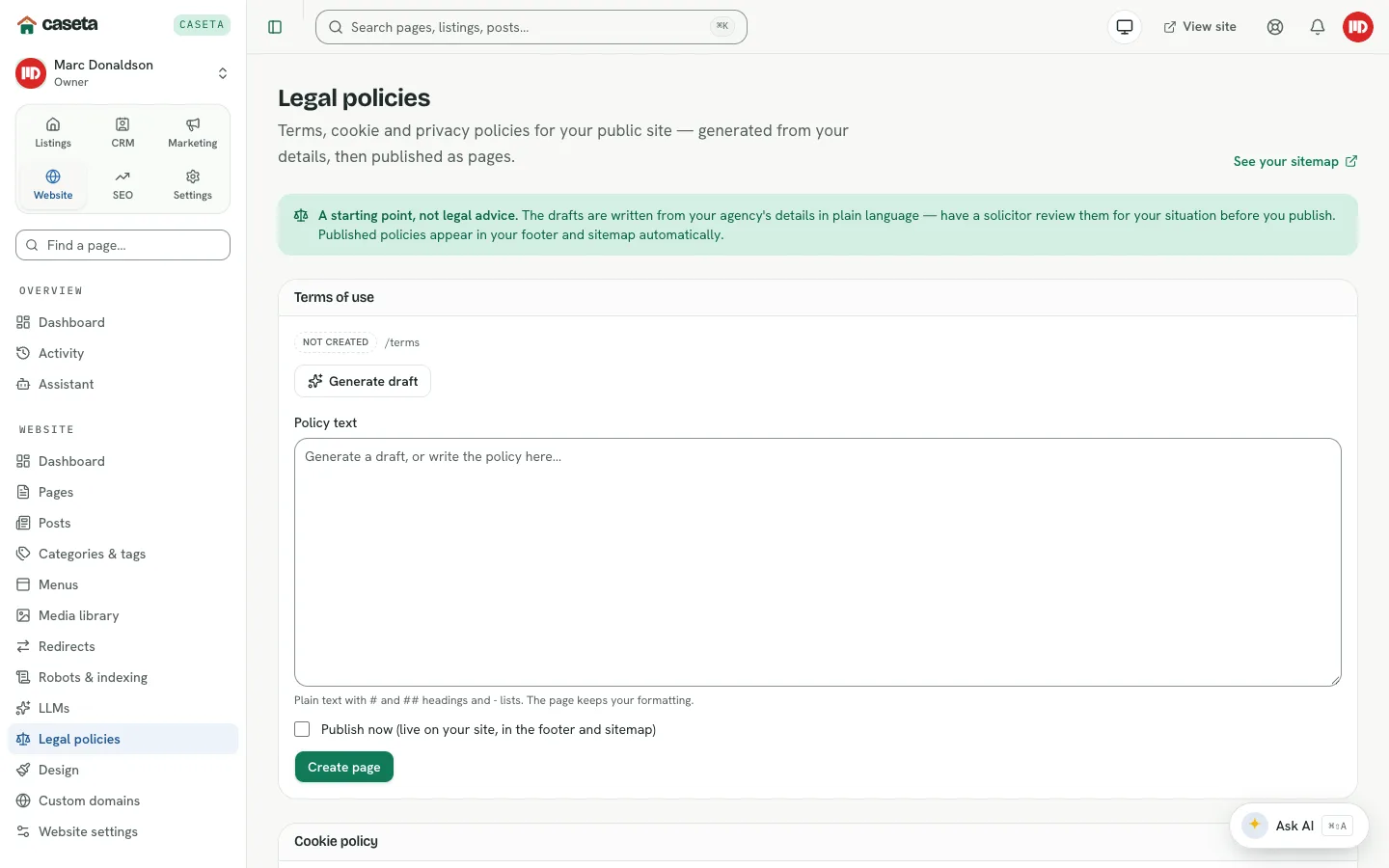
Task: Click the Find a page search field
Action: click(x=123, y=245)
